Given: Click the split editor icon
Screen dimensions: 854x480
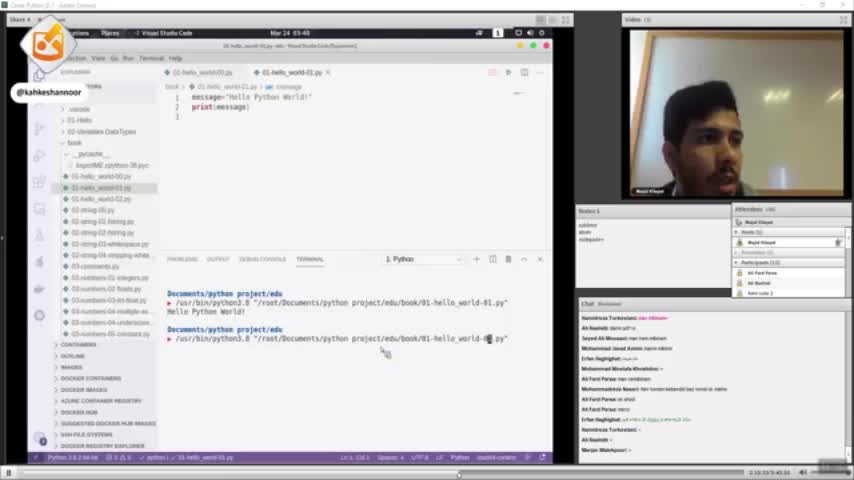Looking at the screenshot, I should 523,72.
